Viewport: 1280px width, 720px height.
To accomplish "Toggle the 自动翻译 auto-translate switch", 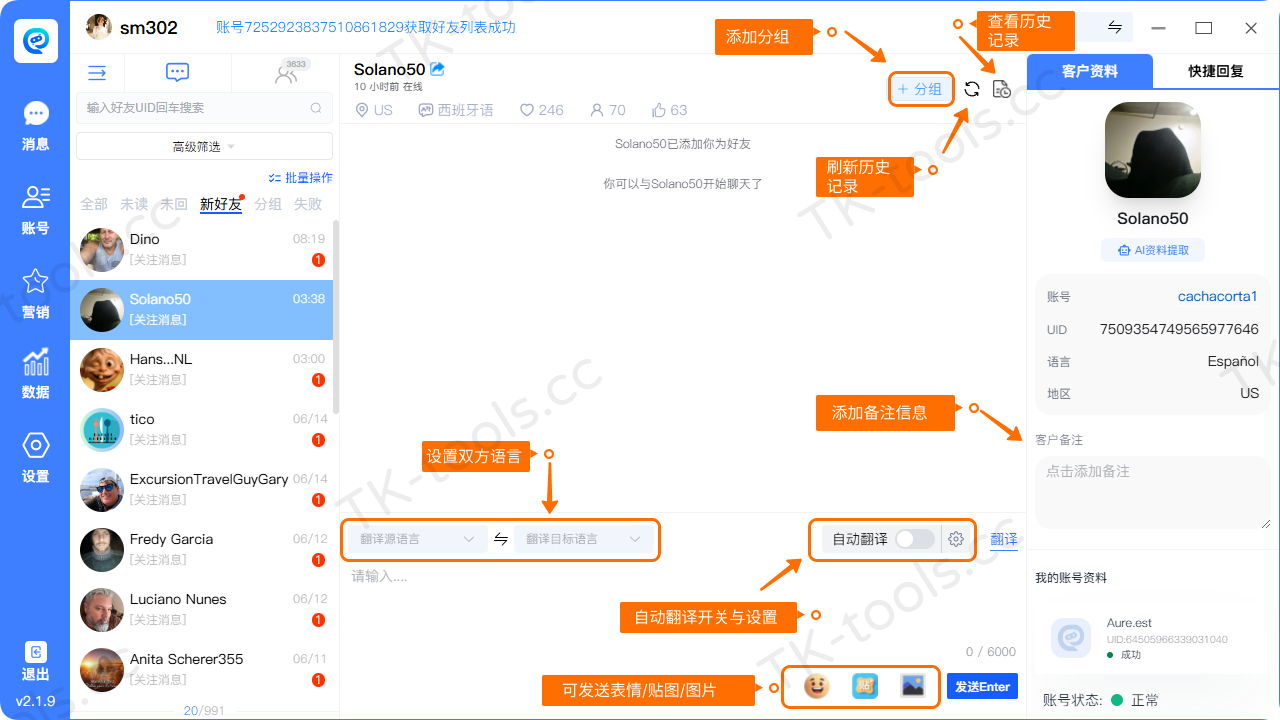I will click(915, 539).
